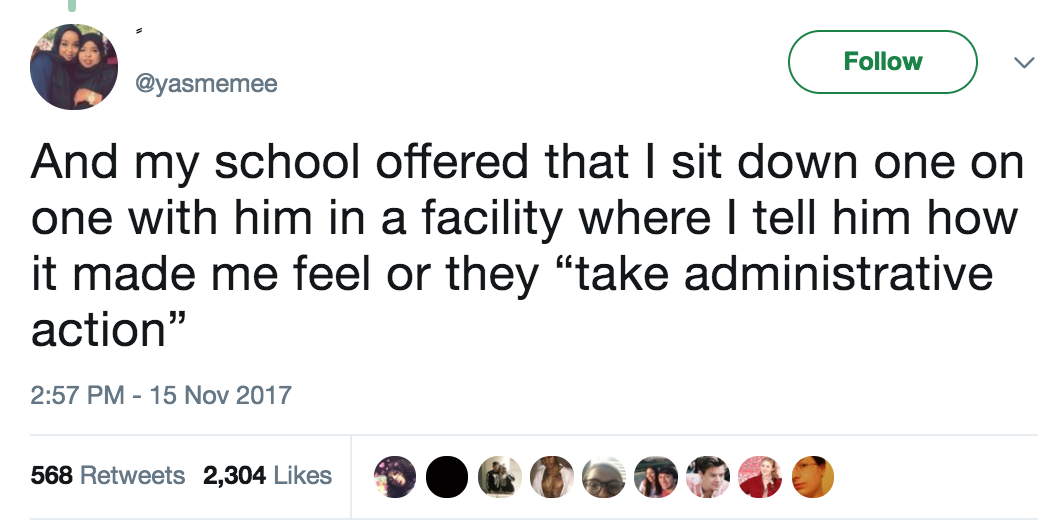Image resolution: width=1064 pixels, height=532 pixels.
Task: Click the last liker avatar with orange background
Action: (x=812, y=477)
